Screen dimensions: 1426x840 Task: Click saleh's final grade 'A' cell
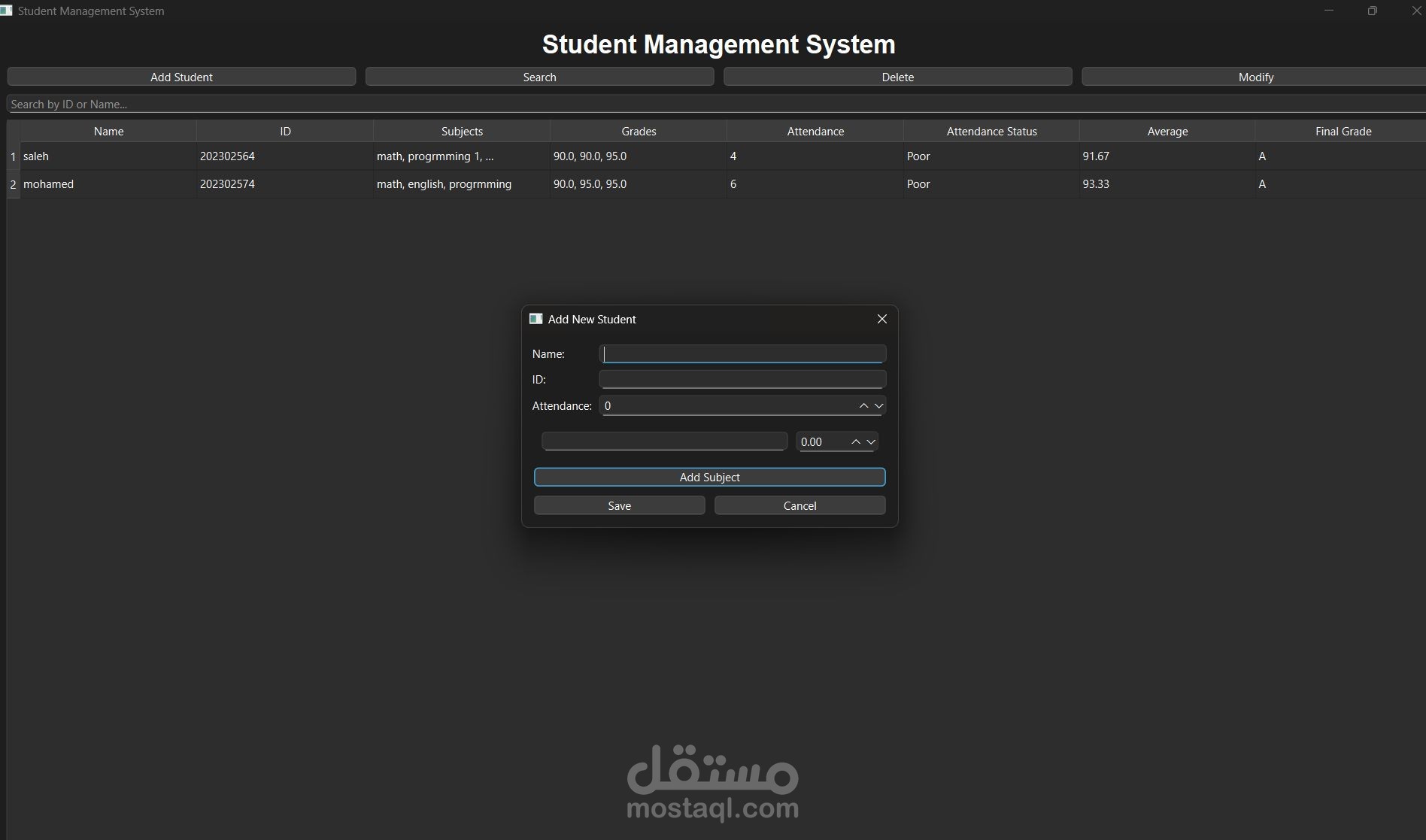[1343, 156]
